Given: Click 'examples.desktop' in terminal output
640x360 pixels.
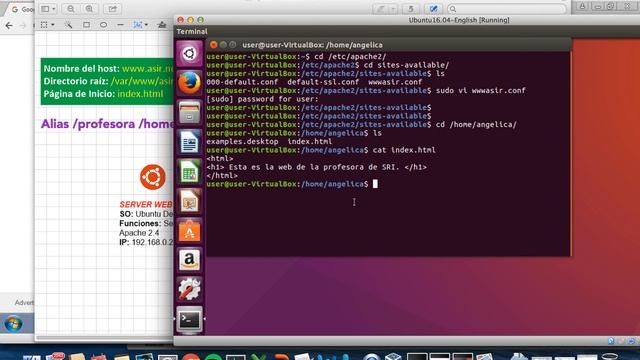Looking at the screenshot, I should (x=242, y=142).
